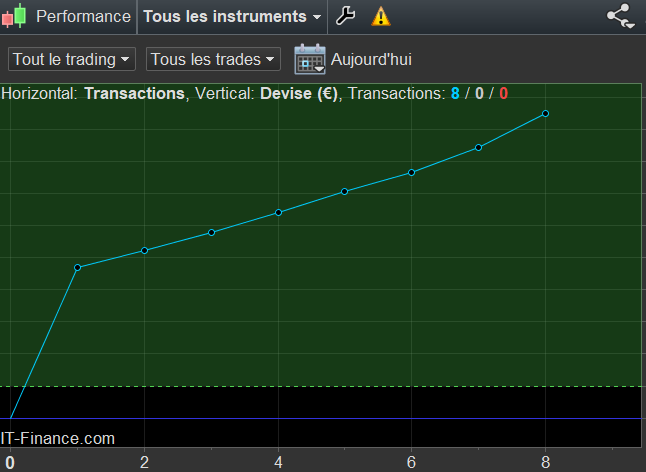Click the white neutral trades count 0
Viewport: 646px width, 472px height.
[479, 93]
